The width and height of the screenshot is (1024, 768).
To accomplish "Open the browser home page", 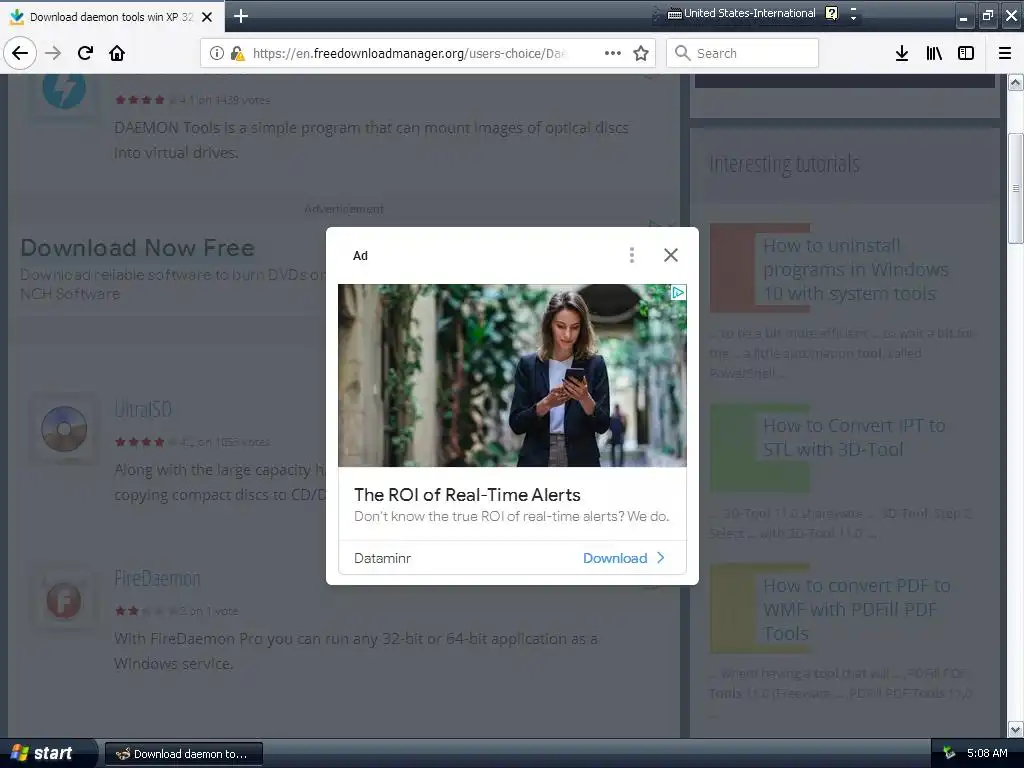I will tap(117, 53).
